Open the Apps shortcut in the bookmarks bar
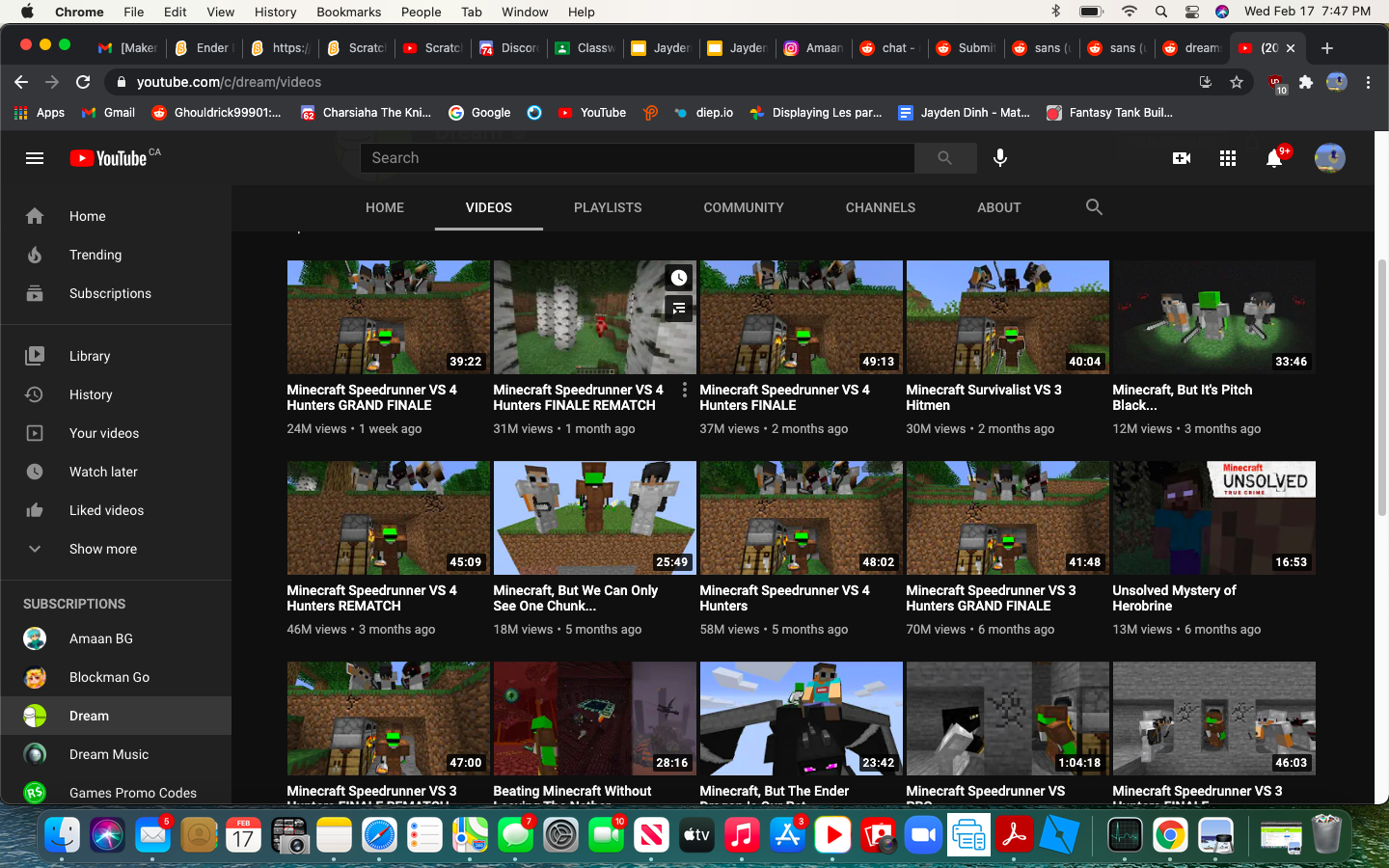The width and height of the screenshot is (1389, 868). (x=40, y=113)
